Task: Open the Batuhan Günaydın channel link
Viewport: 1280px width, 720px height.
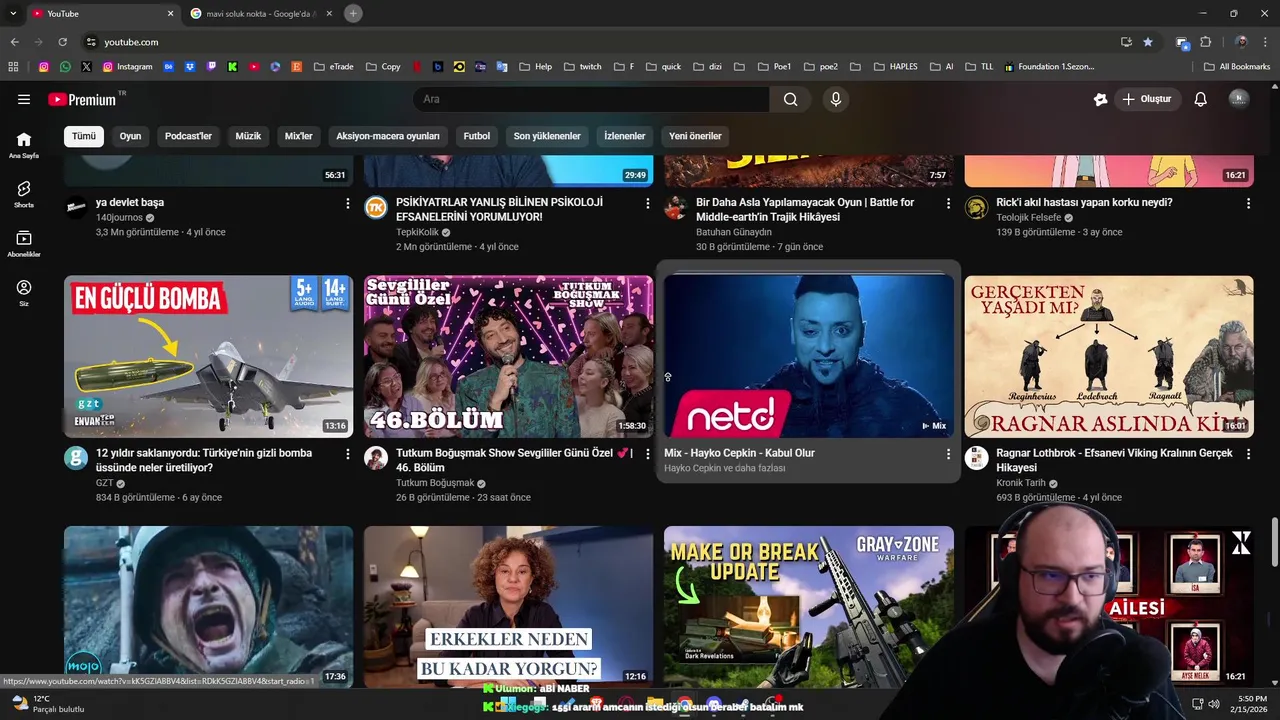Action: coord(734,232)
